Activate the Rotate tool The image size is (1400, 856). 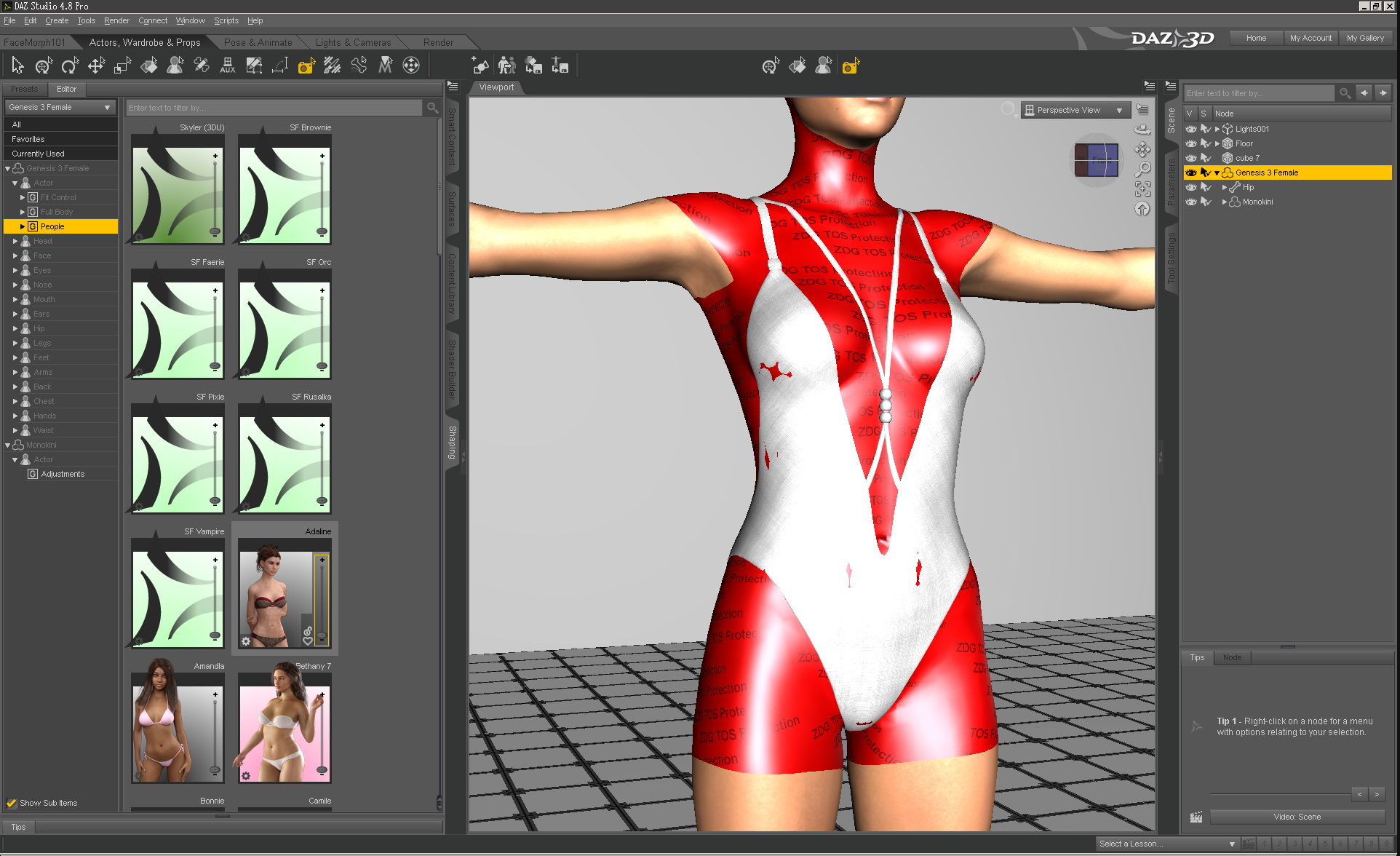click(x=70, y=66)
